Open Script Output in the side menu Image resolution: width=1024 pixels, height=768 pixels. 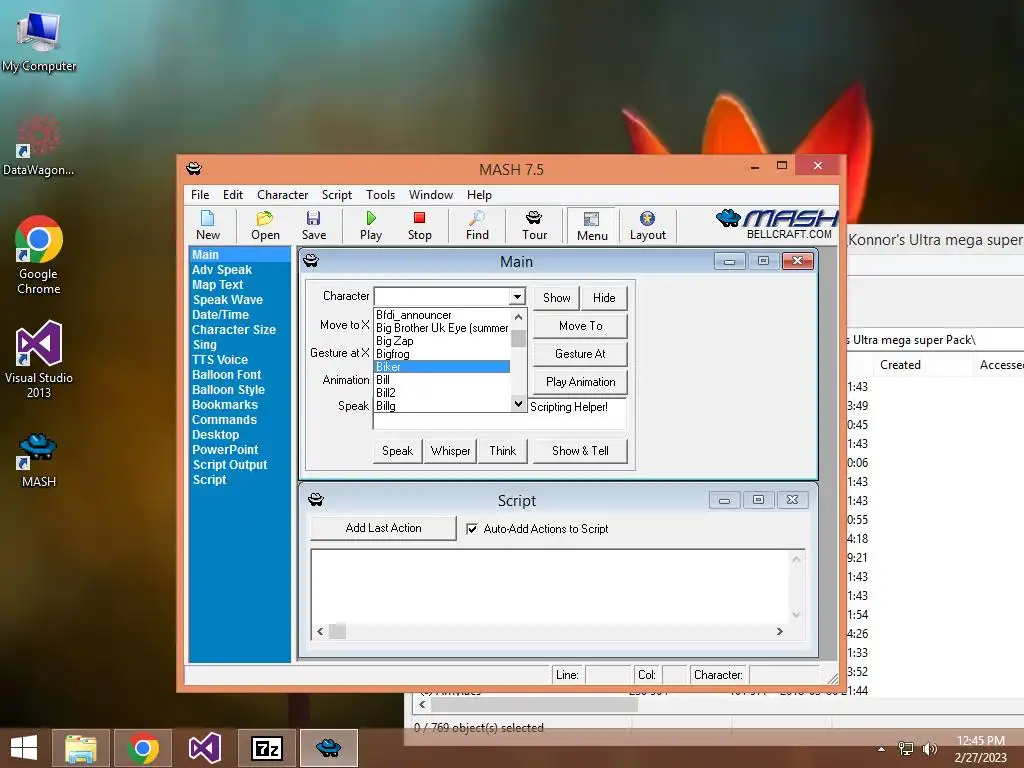point(229,465)
